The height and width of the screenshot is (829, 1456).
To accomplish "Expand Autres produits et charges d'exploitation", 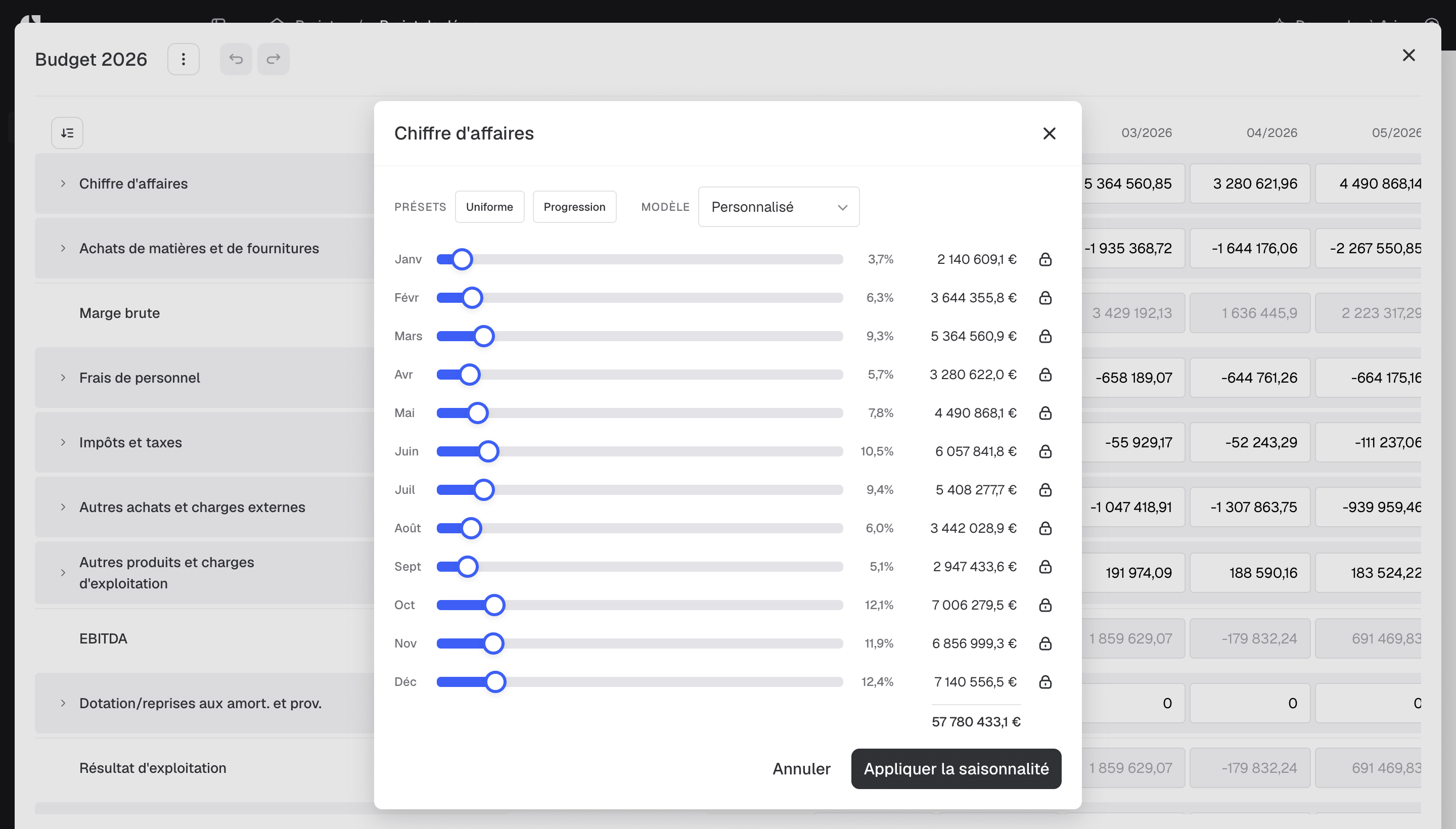I will pos(63,573).
